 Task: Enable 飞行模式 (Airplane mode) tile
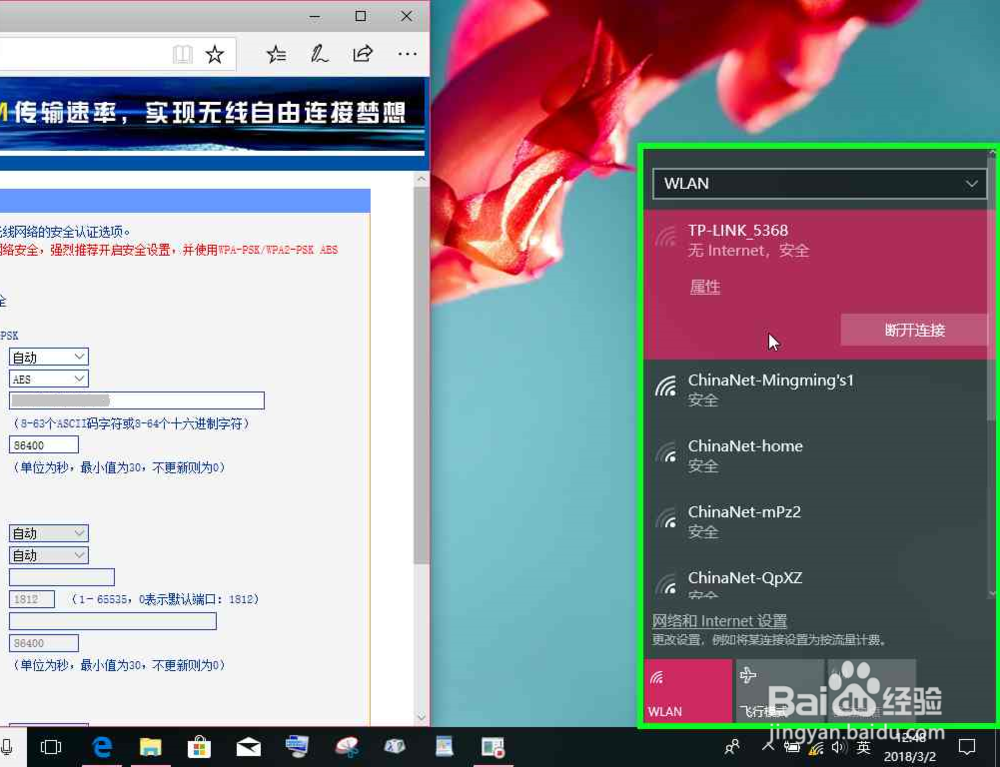tap(780, 690)
